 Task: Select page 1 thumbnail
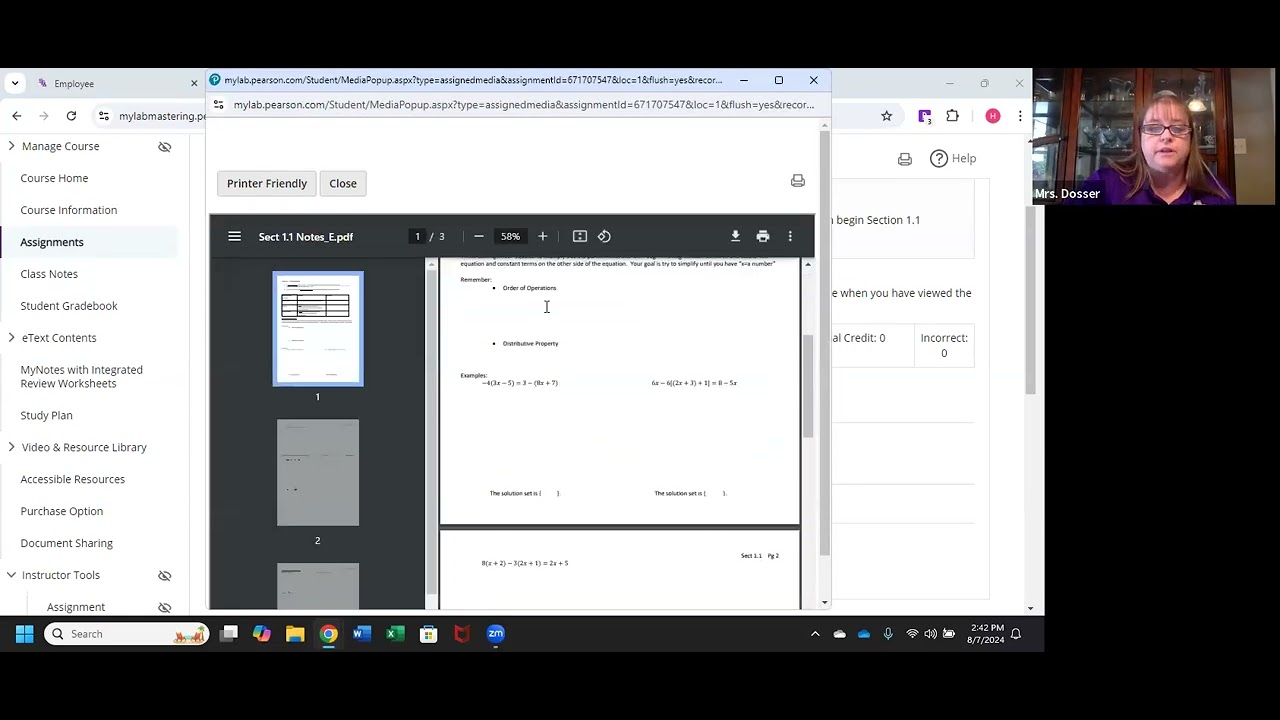click(x=318, y=329)
